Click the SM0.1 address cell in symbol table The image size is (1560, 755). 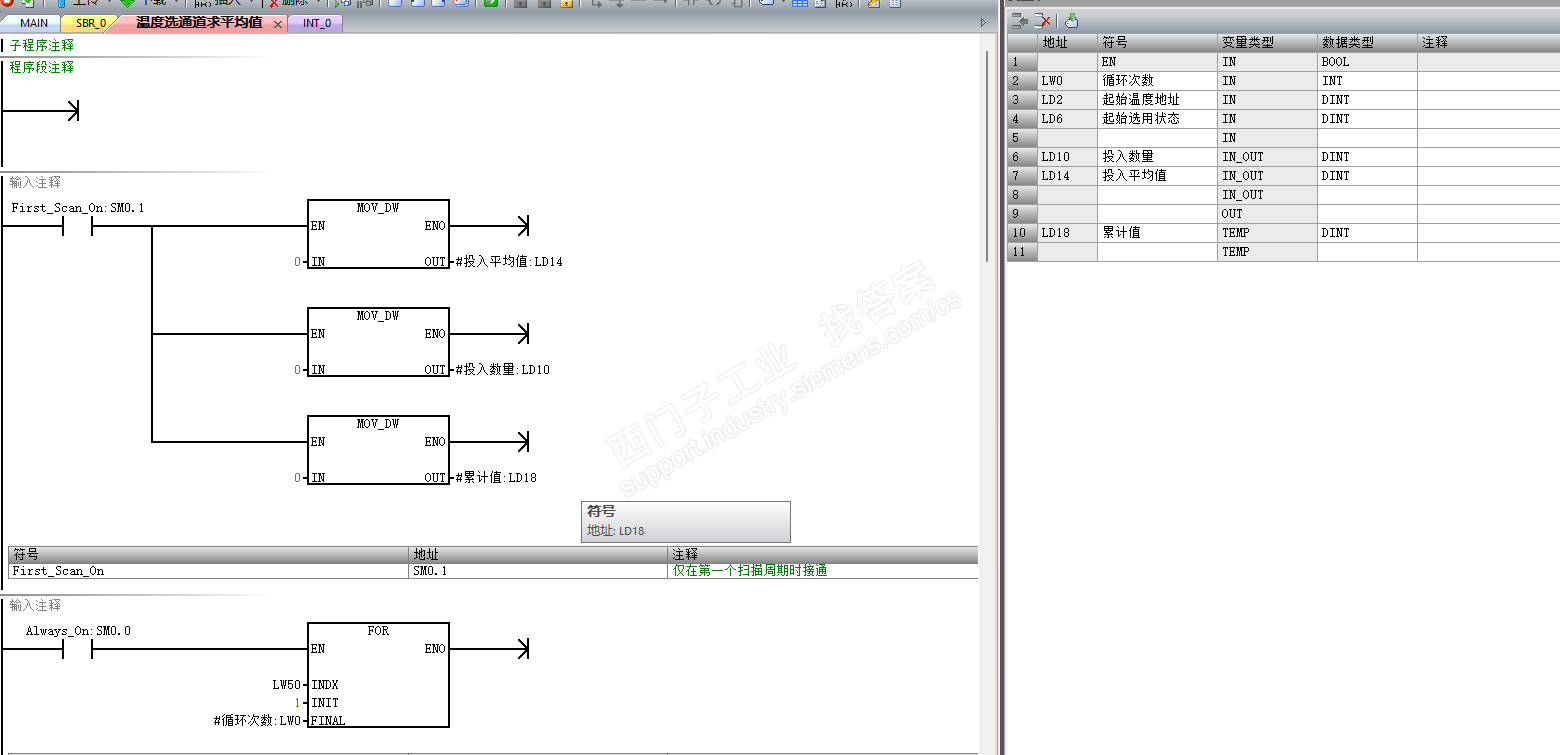(x=538, y=571)
